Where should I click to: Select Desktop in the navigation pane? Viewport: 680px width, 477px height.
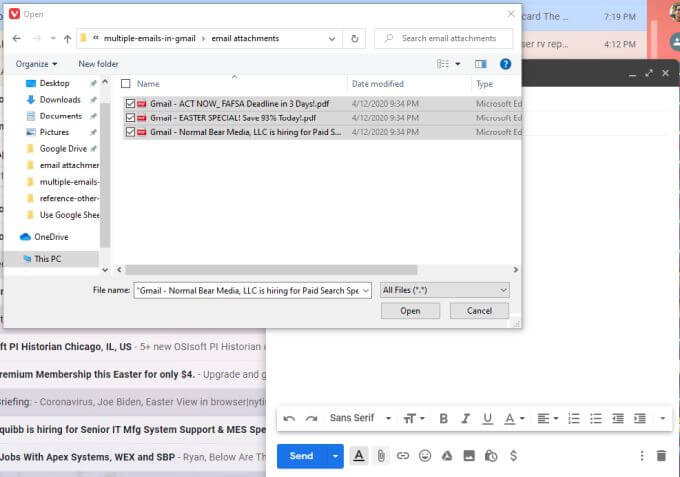54,83
